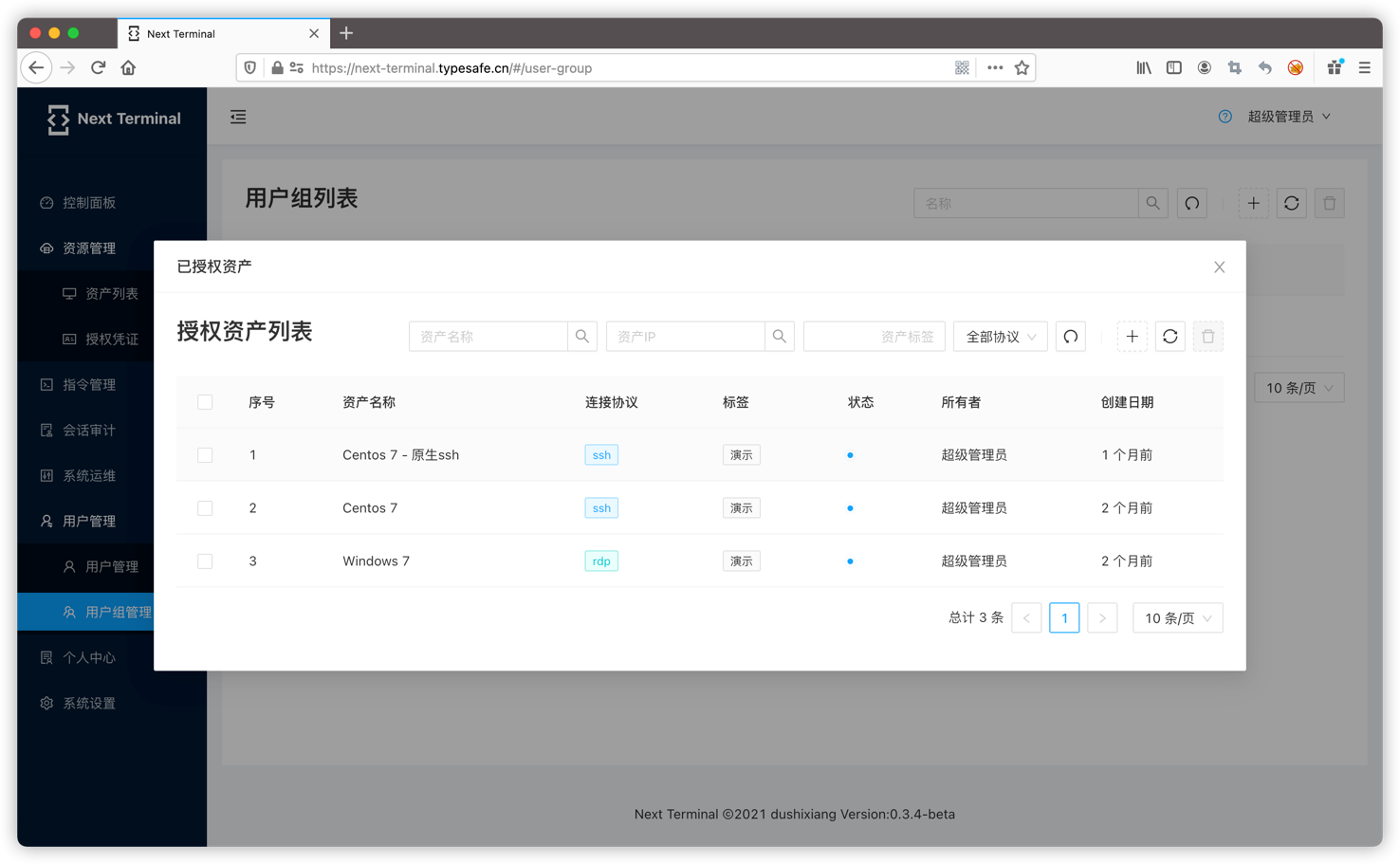Image resolution: width=1400 pixels, height=864 pixels.
Task: Open the 10 条/页 page size dropdown in modal
Action: [1177, 618]
